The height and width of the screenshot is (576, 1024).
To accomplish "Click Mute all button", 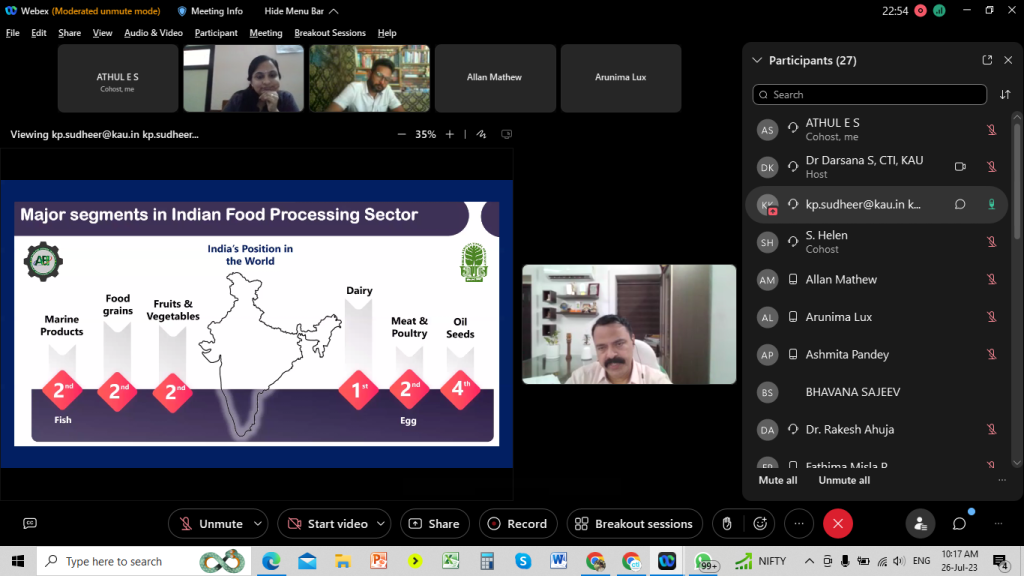I will pyautogui.click(x=778, y=480).
